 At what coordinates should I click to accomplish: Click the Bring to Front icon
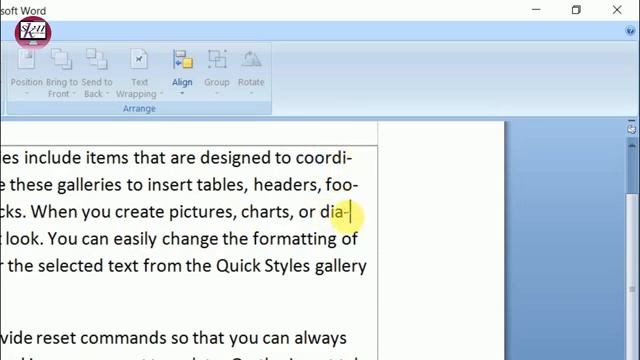point(61,59)
